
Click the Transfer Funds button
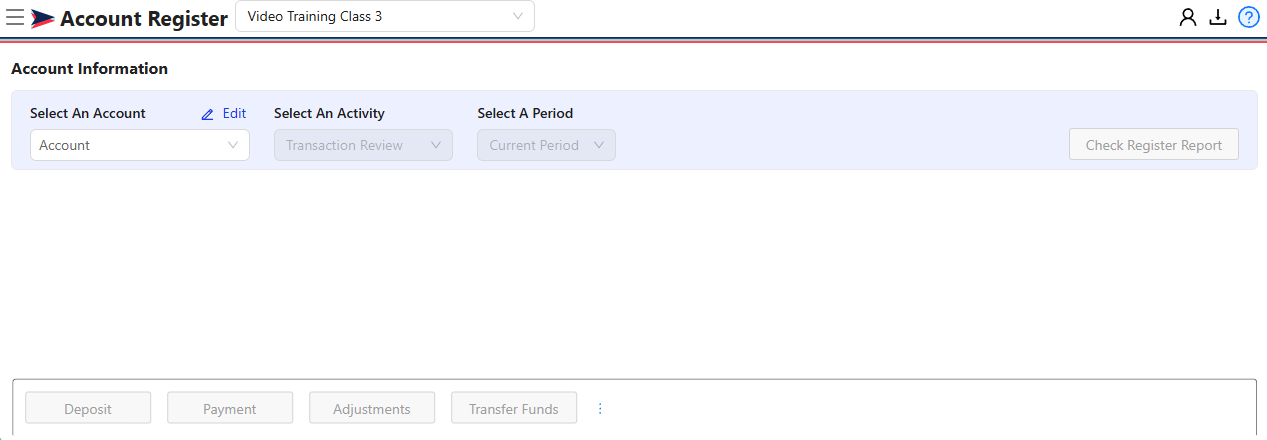[514, 408]
